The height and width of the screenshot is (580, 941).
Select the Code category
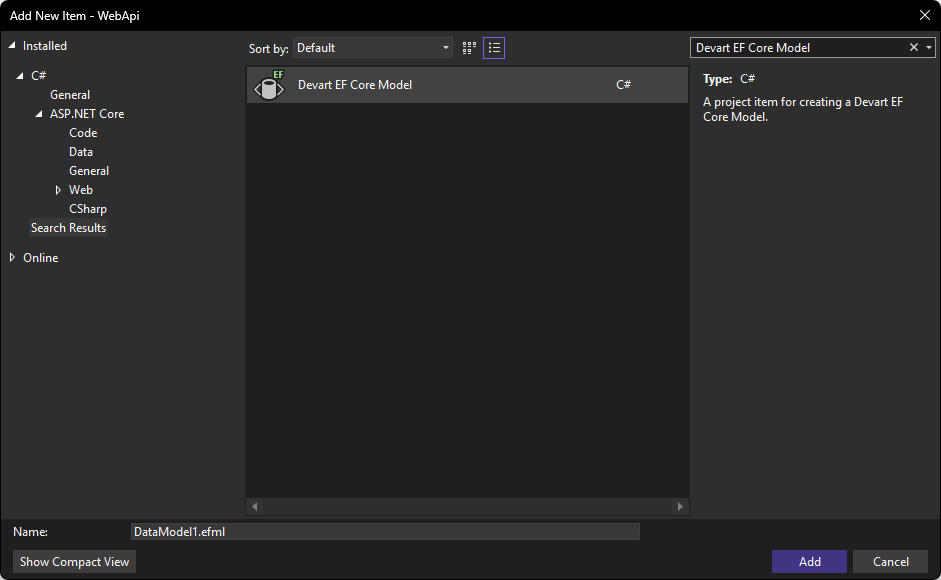[83, 132]
